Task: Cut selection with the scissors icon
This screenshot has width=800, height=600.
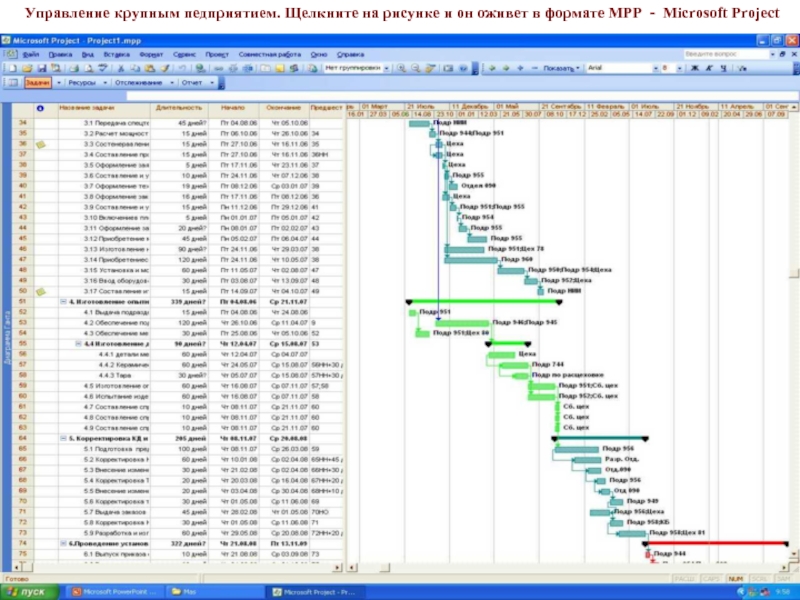Action: [x=121, y=68]
